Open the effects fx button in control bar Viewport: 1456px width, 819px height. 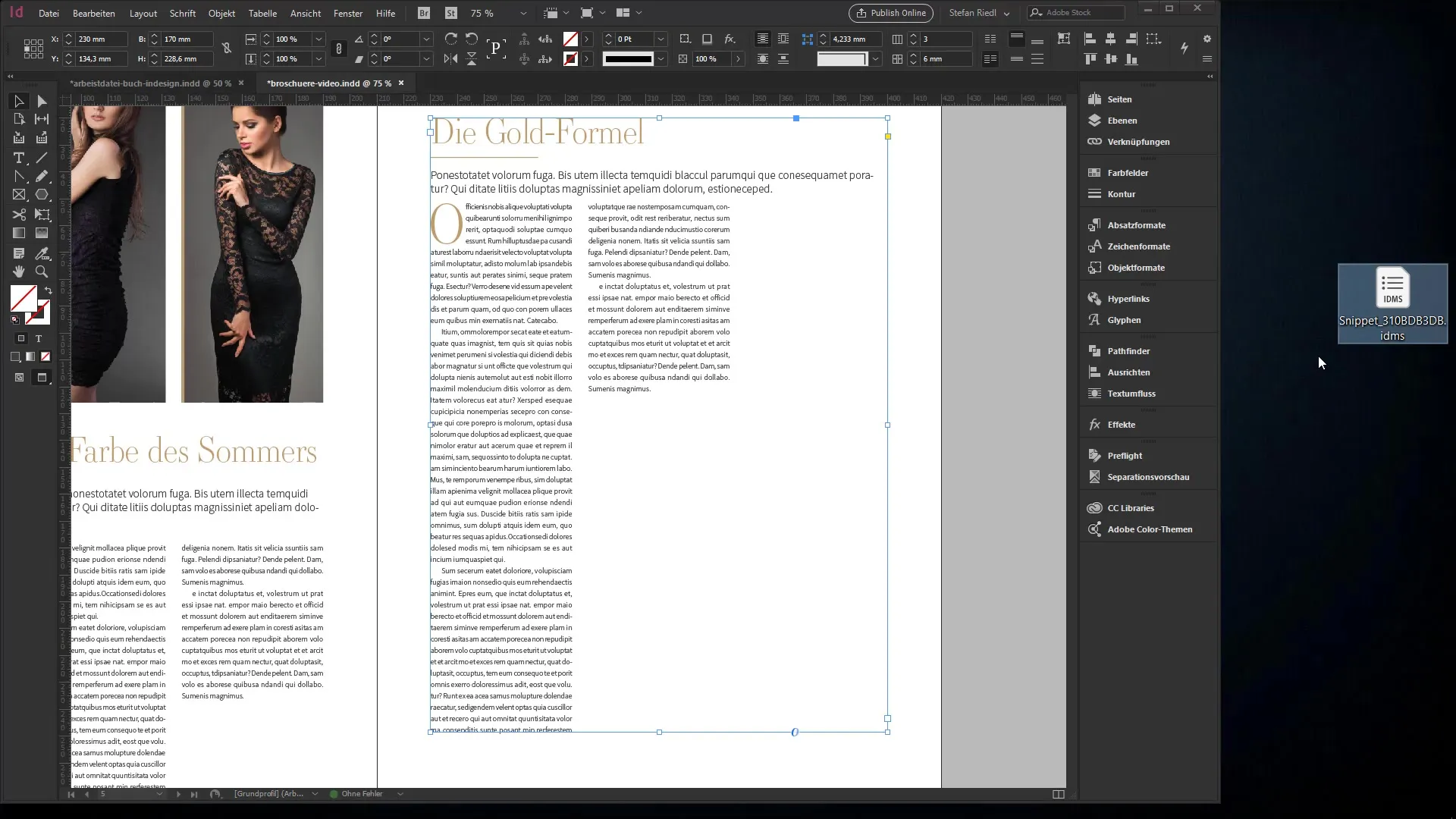(730, 39)
